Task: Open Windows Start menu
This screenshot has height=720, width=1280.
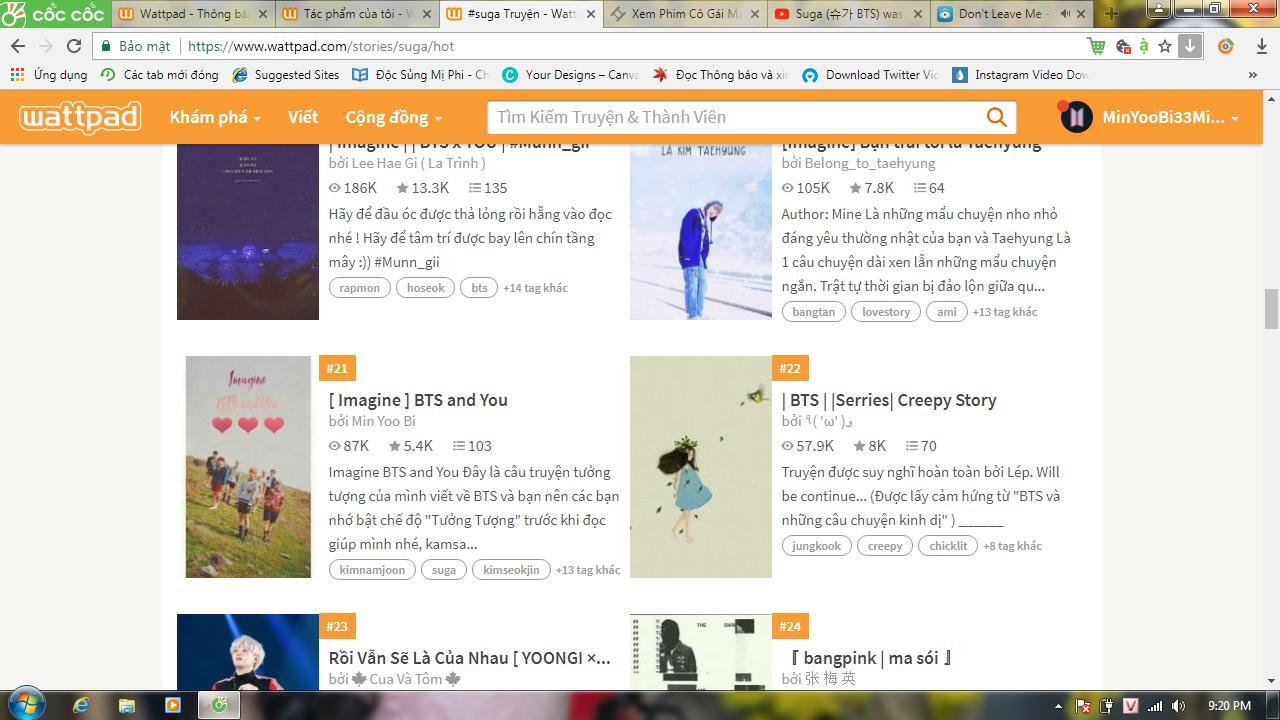Action: coord(25,705)
